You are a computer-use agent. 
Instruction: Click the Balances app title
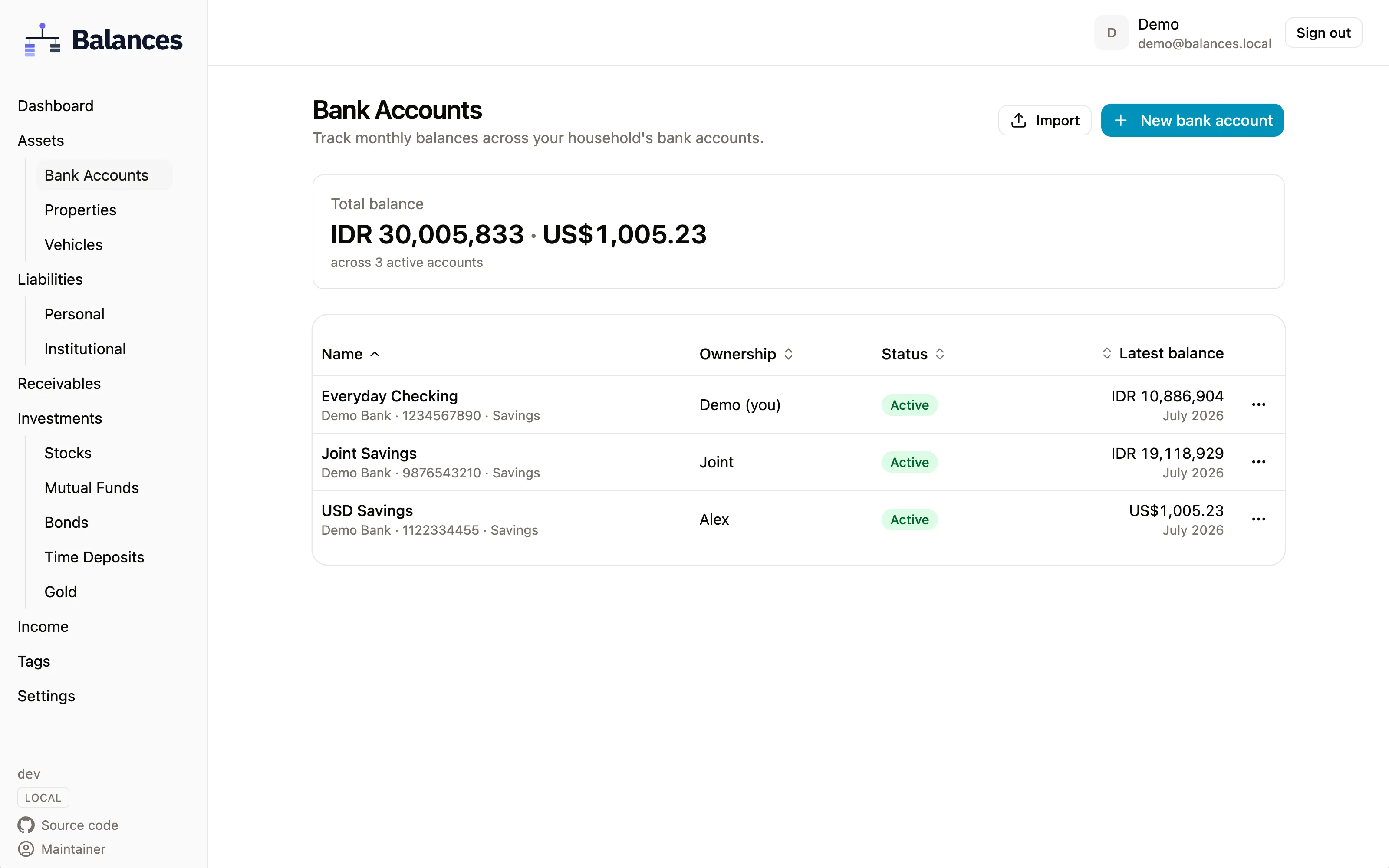(x=128, y=40)
